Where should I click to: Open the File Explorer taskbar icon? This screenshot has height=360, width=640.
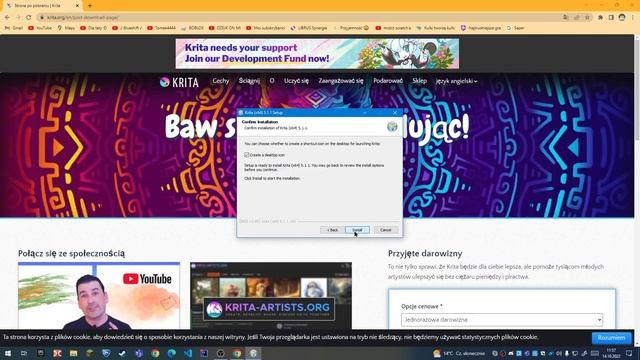point(73,353)
